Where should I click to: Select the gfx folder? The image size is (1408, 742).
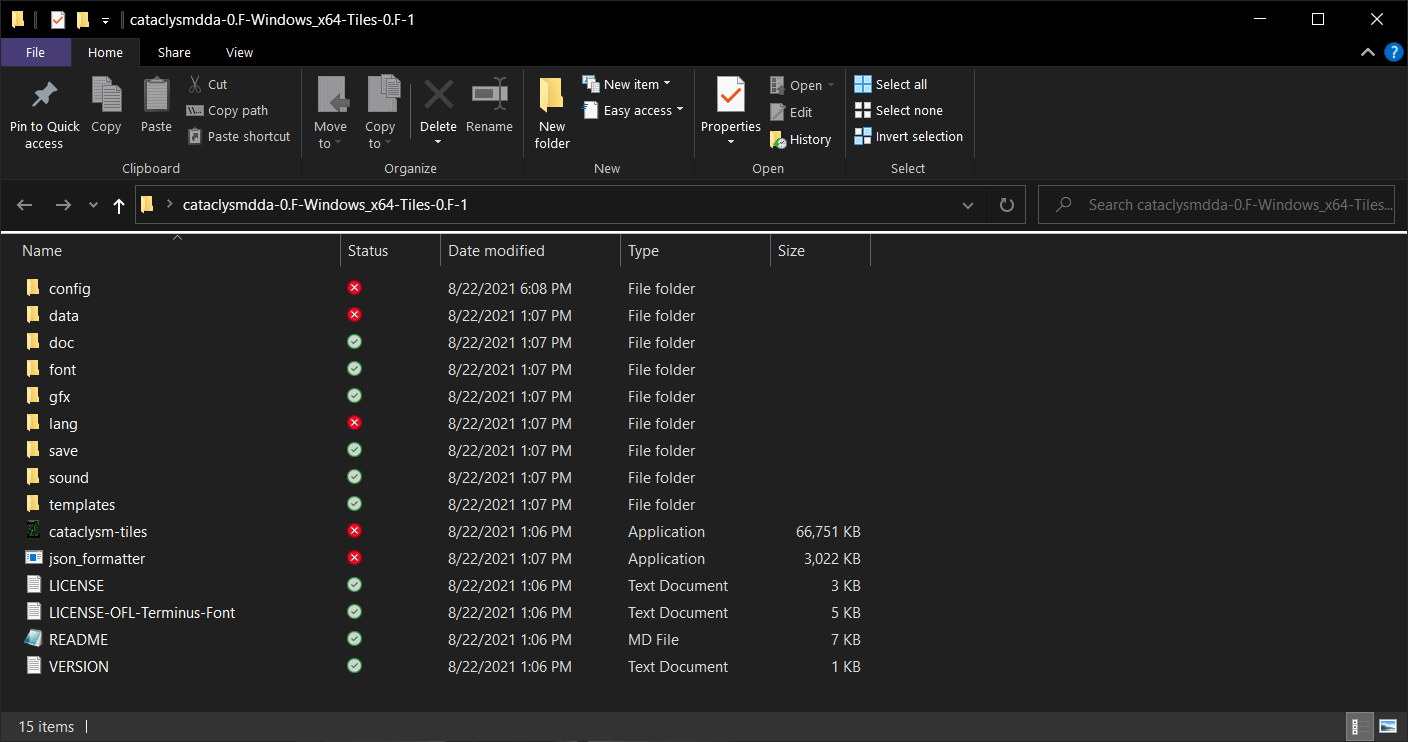[x=60, y=397]
